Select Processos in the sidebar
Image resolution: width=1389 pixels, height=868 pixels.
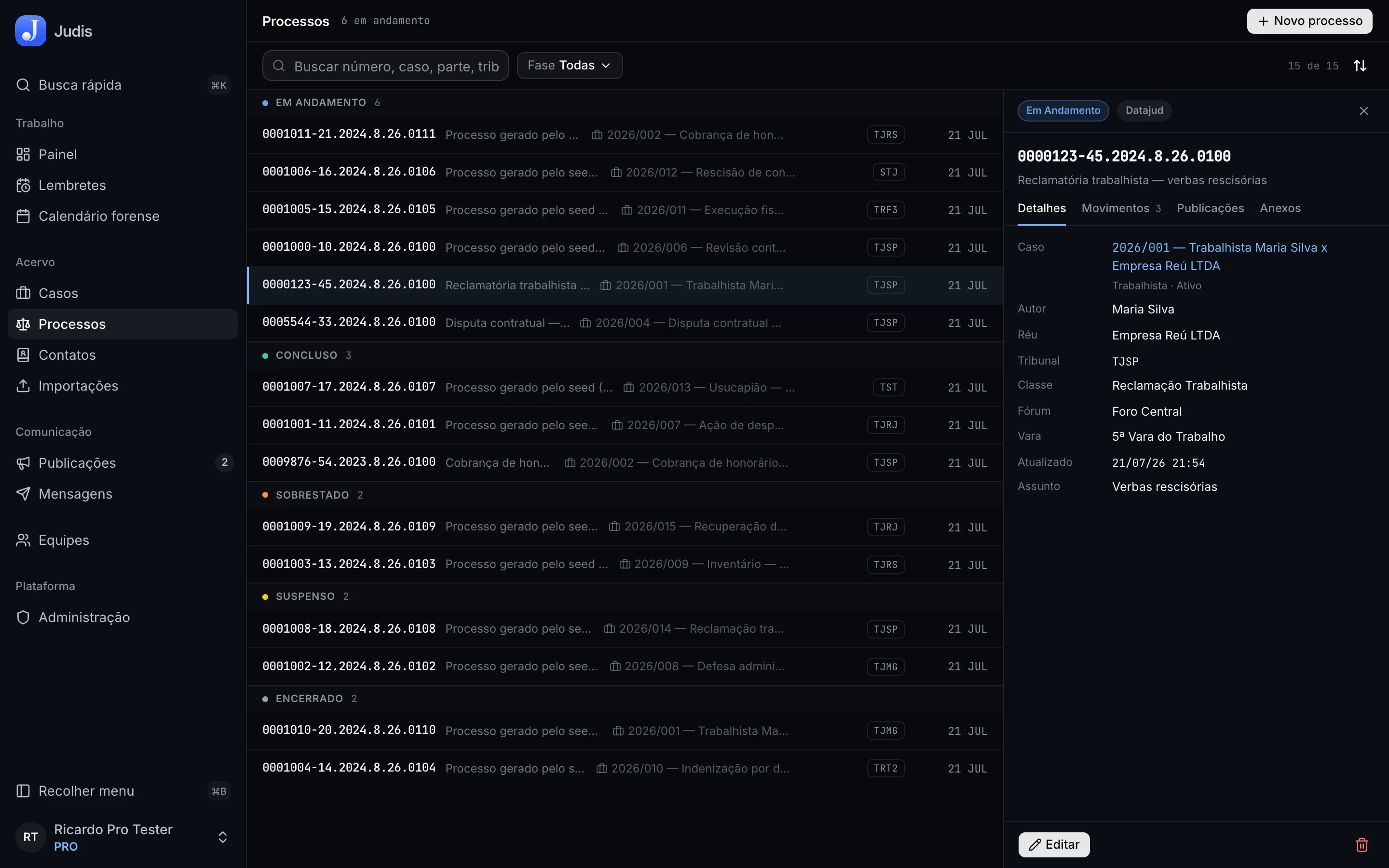tap(123, 325)
